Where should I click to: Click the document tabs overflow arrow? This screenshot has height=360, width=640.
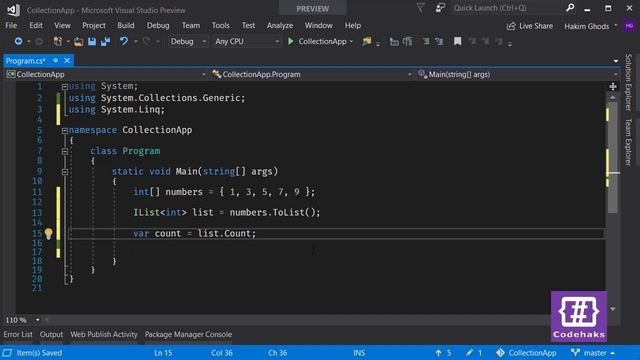click(x=616, y=61)
